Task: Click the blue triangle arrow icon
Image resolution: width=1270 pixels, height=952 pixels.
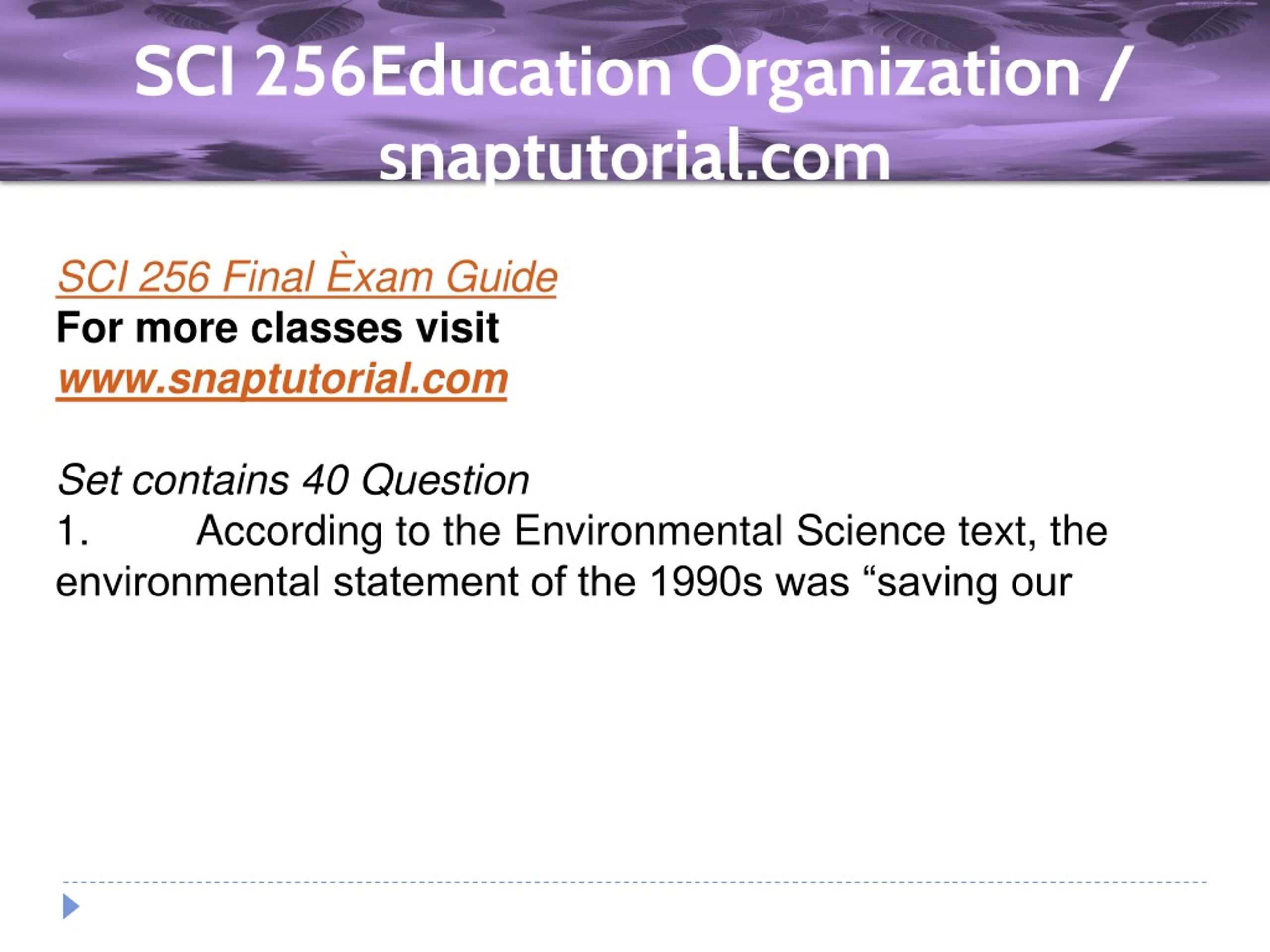Action: tap(71, 906)
